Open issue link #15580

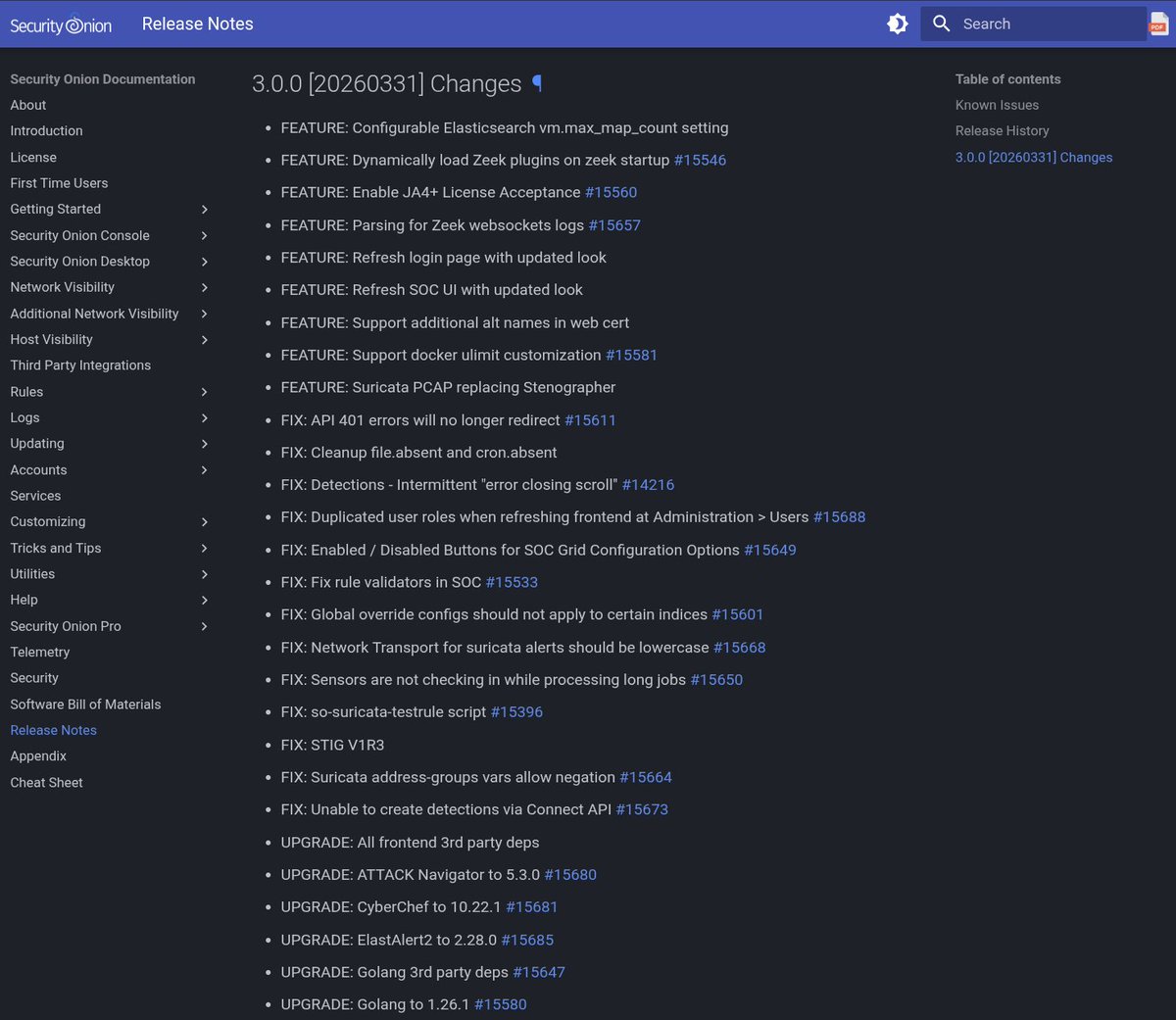(x=501, y=1004)
